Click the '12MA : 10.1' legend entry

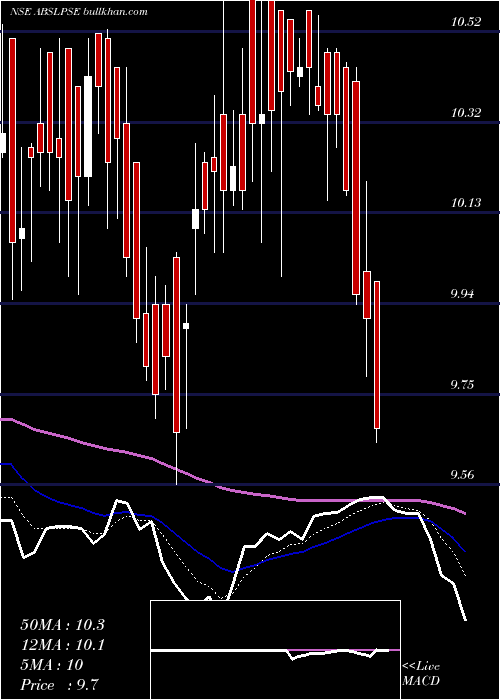click(x=62, y=645)
